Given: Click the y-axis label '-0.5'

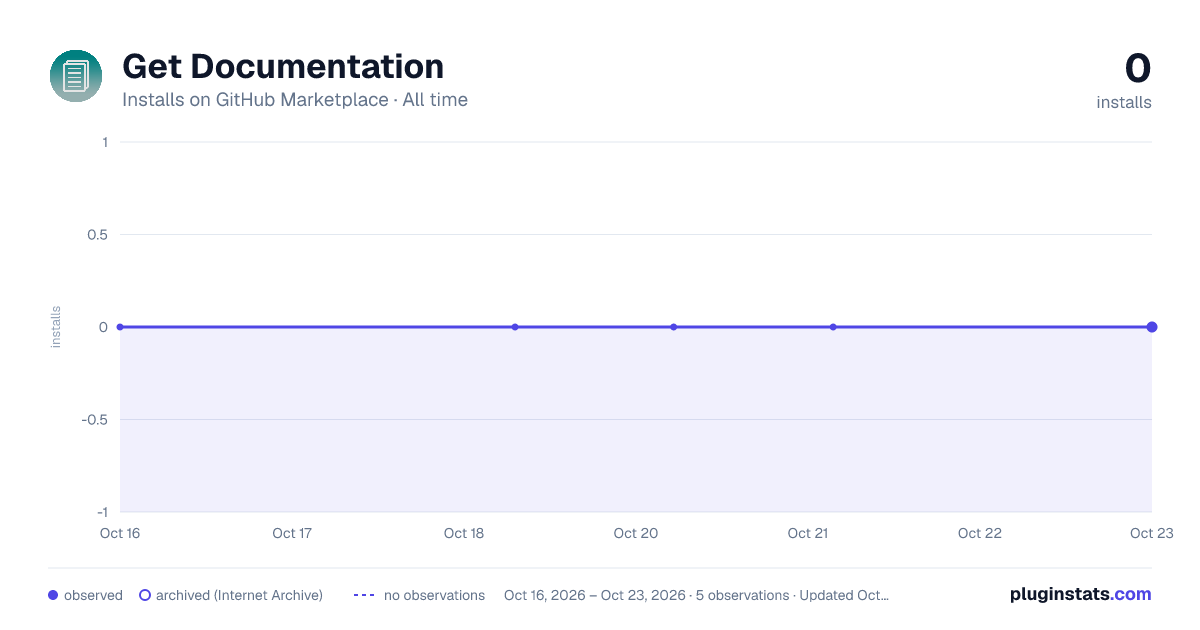Looking at the screenshot, I should coord(95,420).
